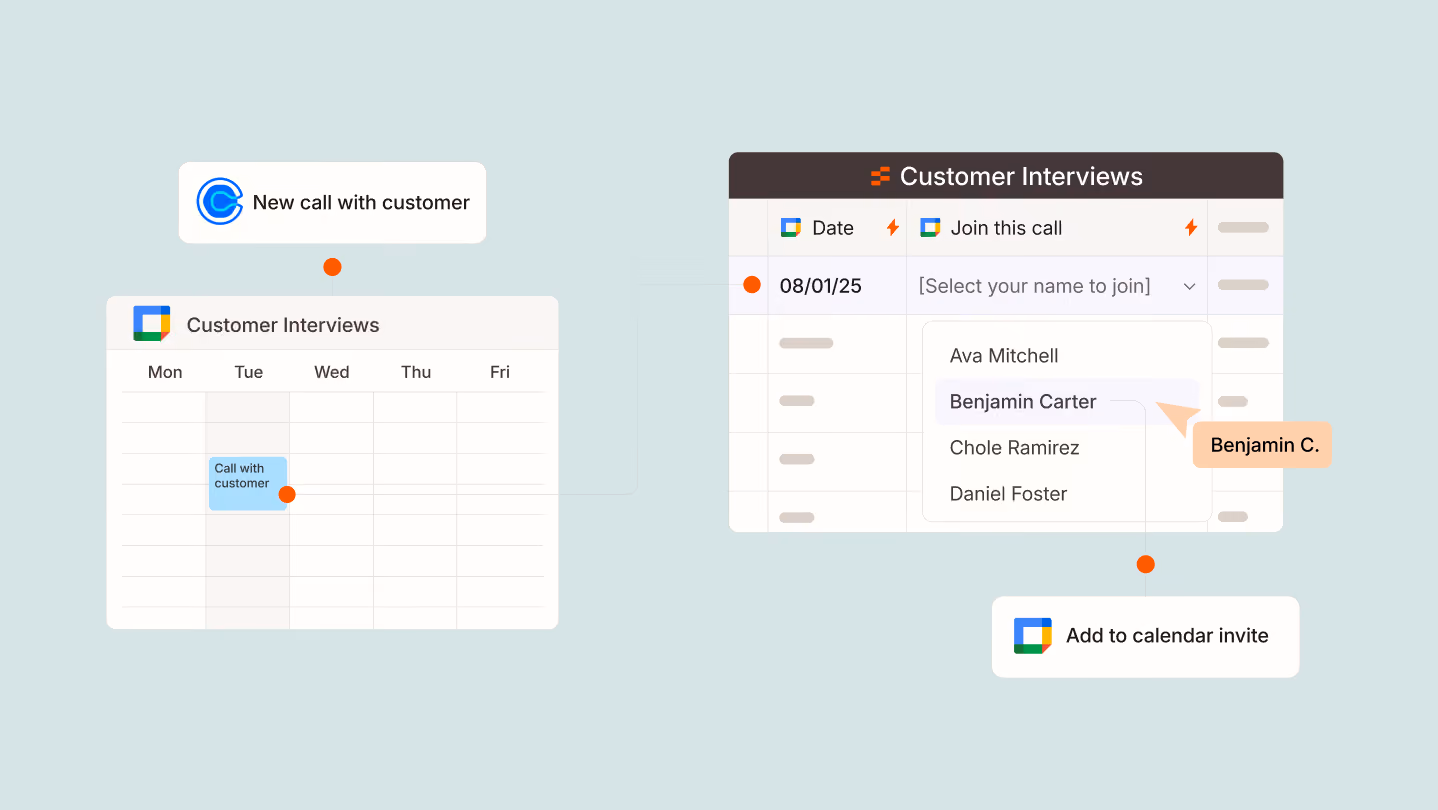
Task: Choose Chole Ramirez from the list
Action: coord(1014,448)
